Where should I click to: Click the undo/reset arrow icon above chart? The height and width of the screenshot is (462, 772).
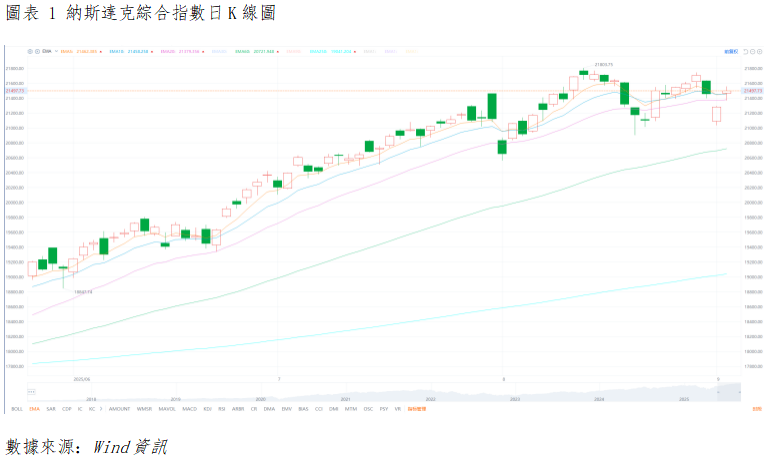tap(745, 51)
